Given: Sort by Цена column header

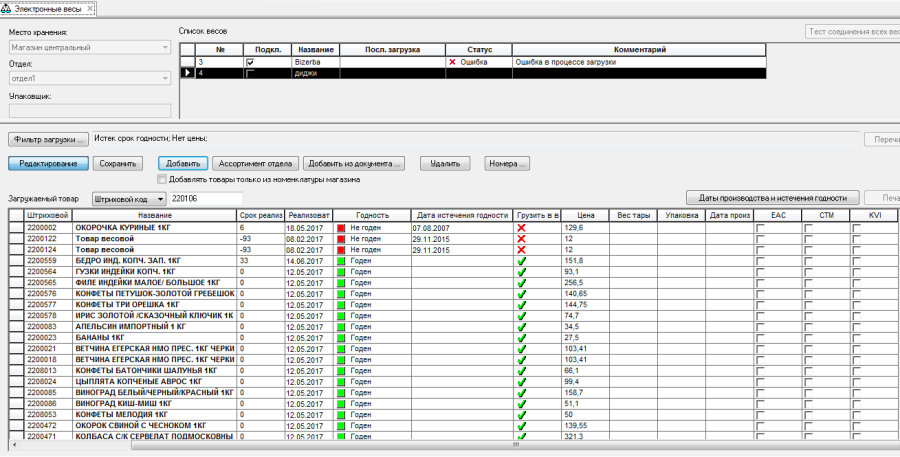Looking at the screenshot, I should coord(585,215).
